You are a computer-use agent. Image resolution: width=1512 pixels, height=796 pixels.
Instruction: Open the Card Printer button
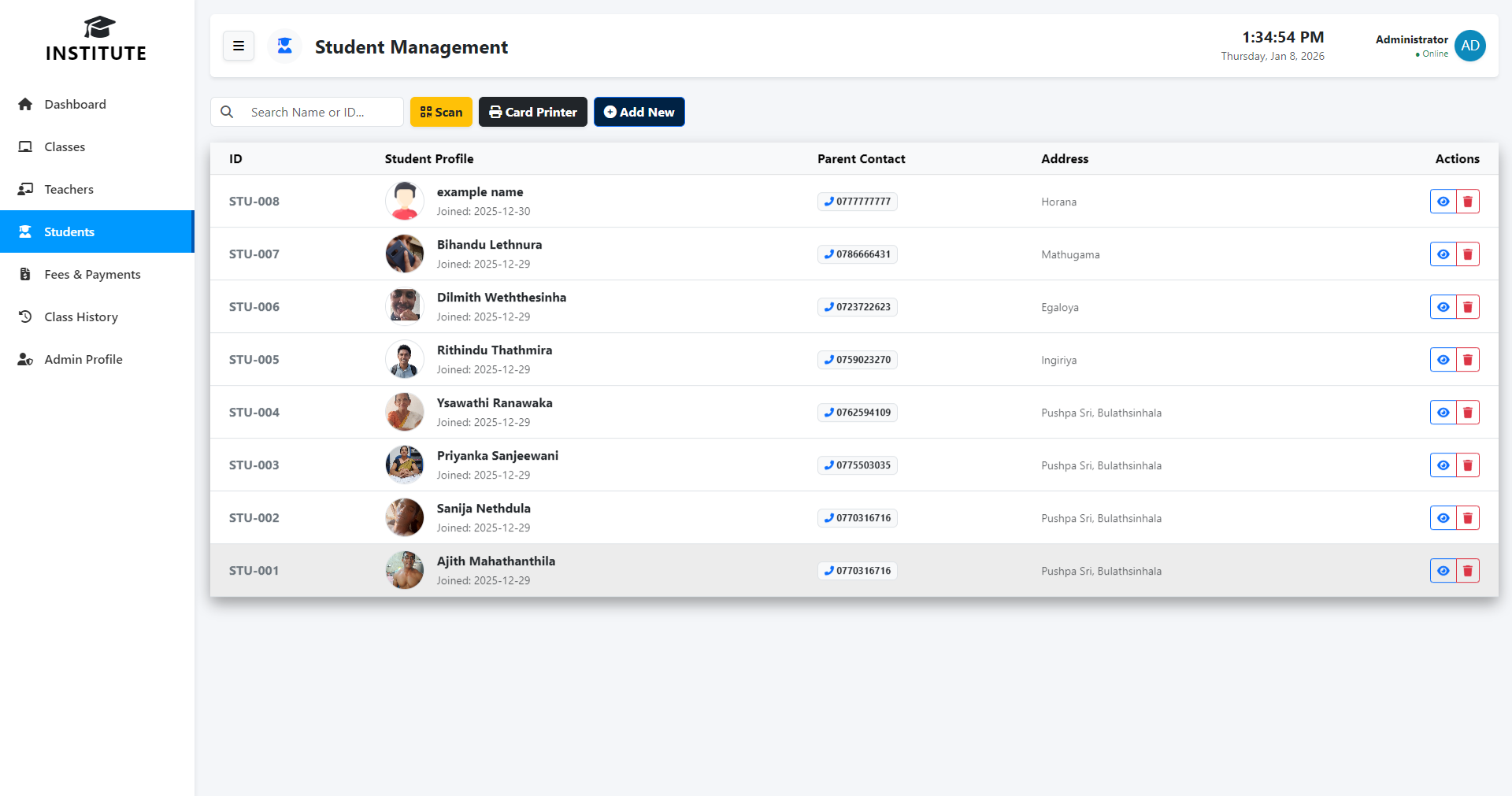(532, 112)
